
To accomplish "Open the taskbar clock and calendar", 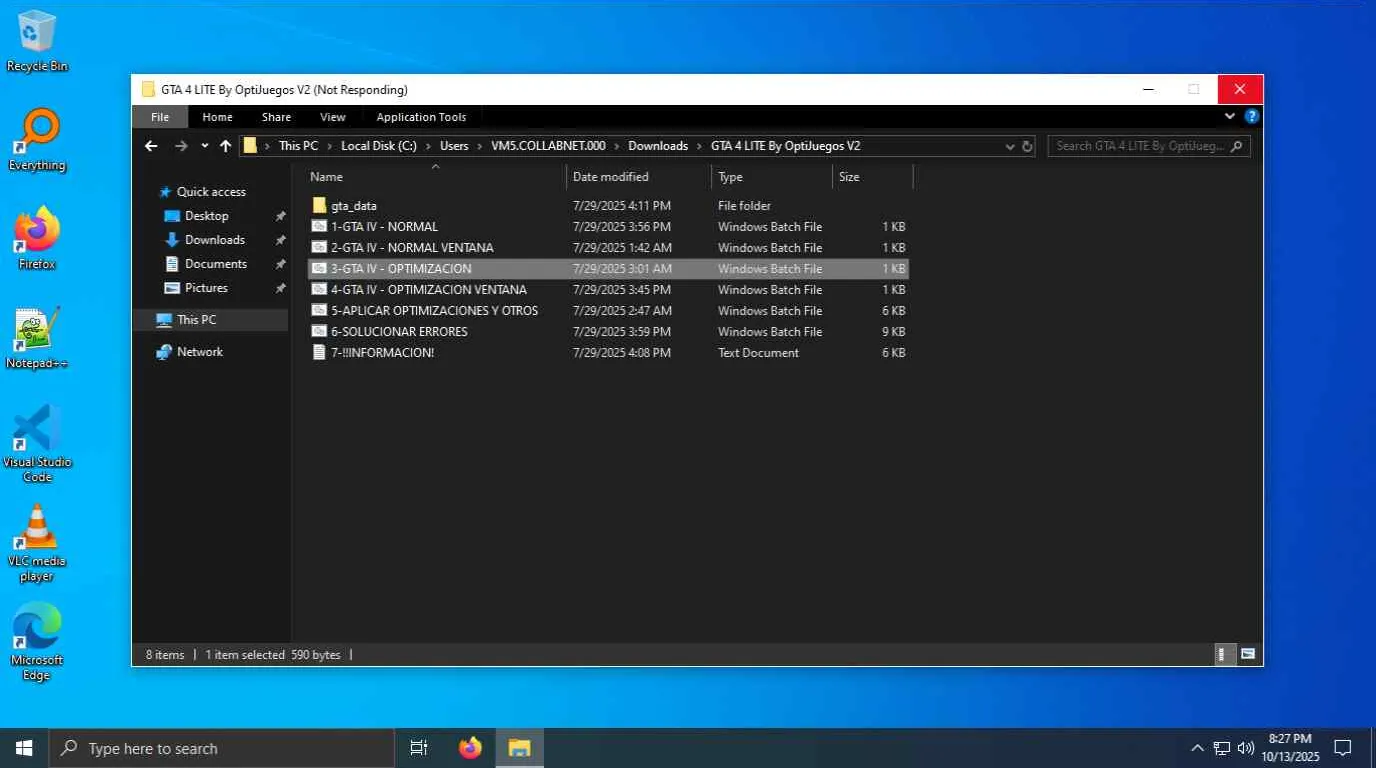I will [1290, 748].
